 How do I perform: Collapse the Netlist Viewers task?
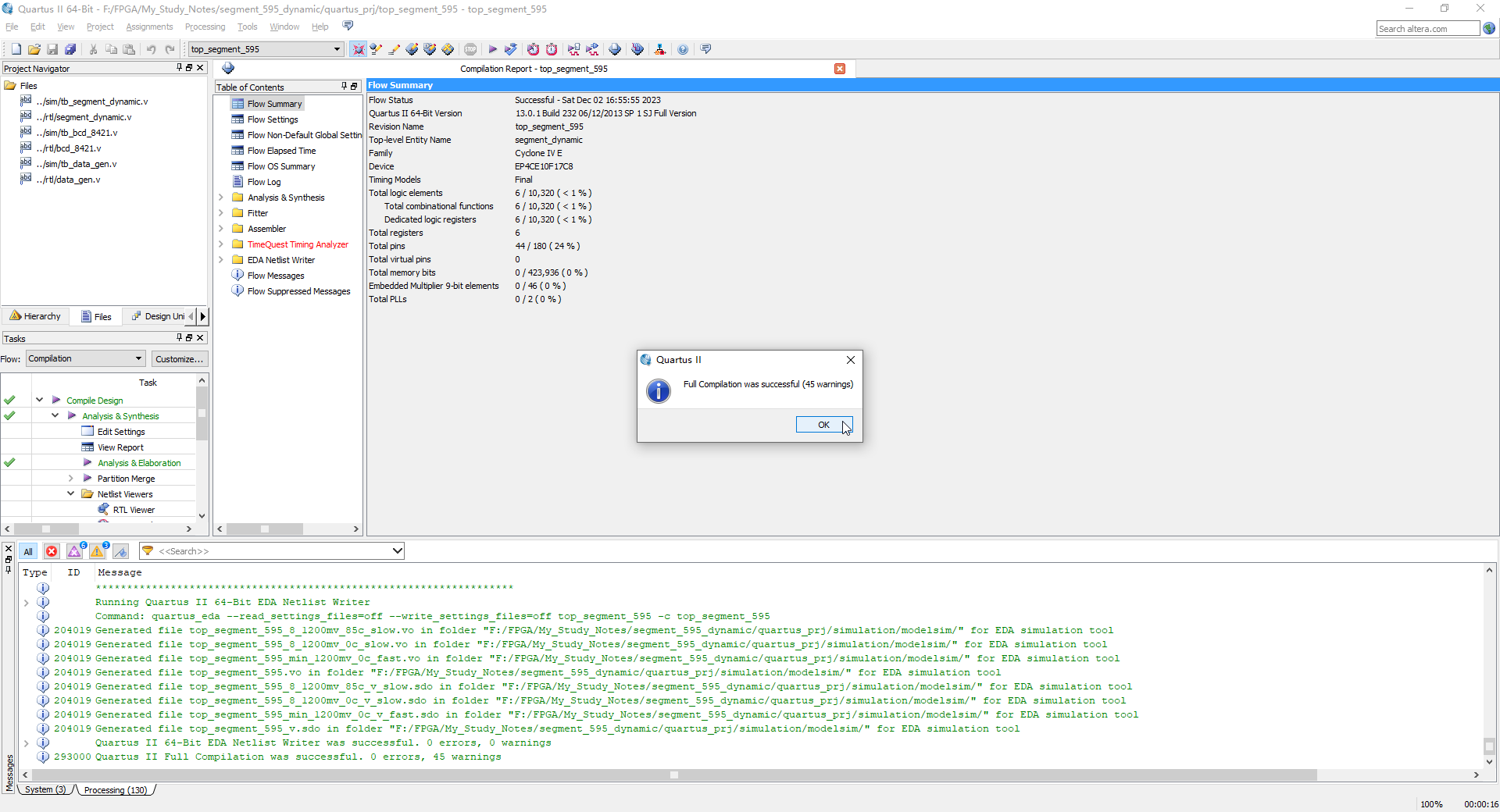pos(70,493)
